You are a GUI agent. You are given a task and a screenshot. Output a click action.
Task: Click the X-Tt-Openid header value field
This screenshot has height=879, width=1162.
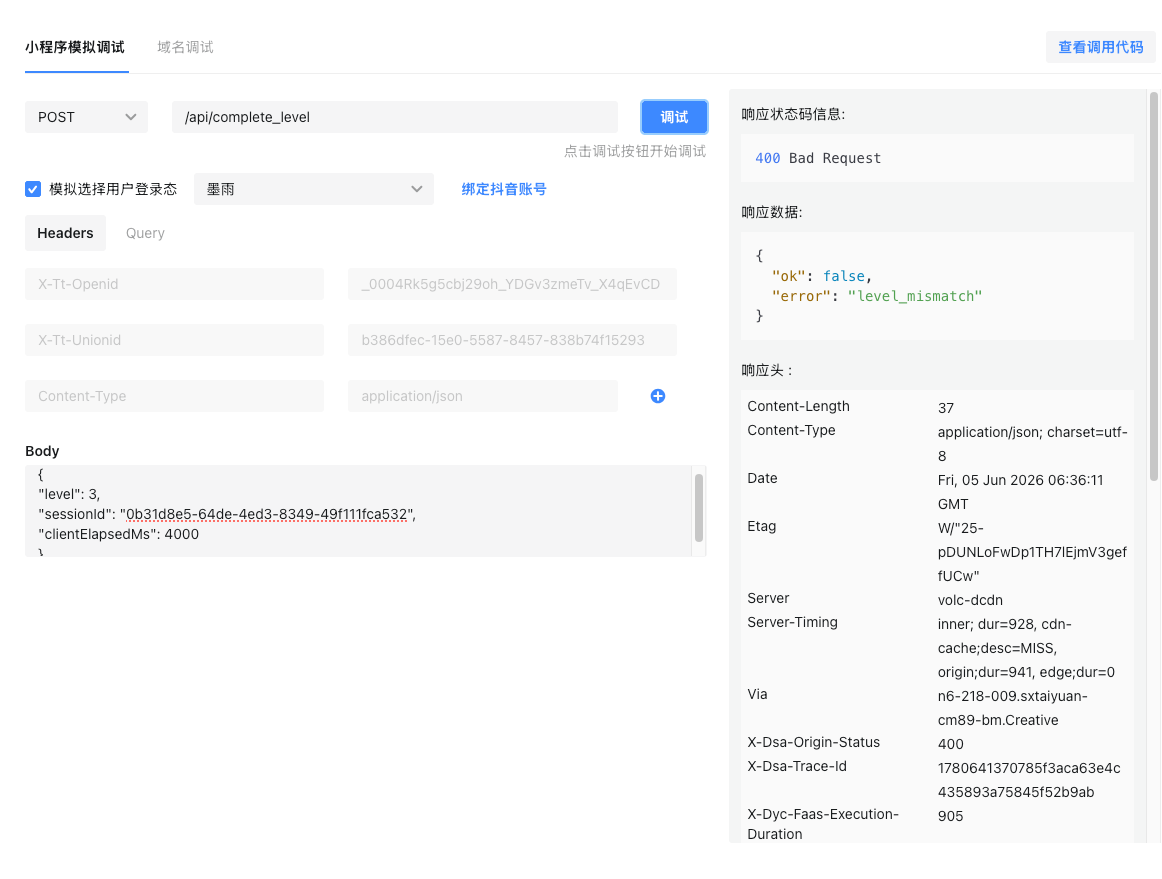[x=512, y=284]
